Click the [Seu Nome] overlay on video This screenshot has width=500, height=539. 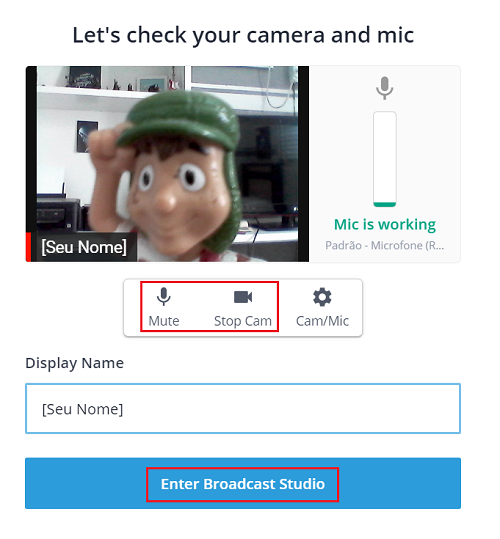click(x=84, y=247)
